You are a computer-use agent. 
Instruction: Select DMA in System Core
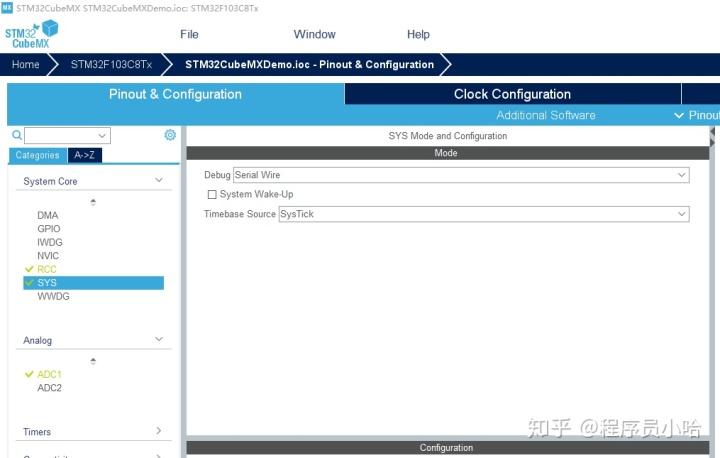coord(48,215)
